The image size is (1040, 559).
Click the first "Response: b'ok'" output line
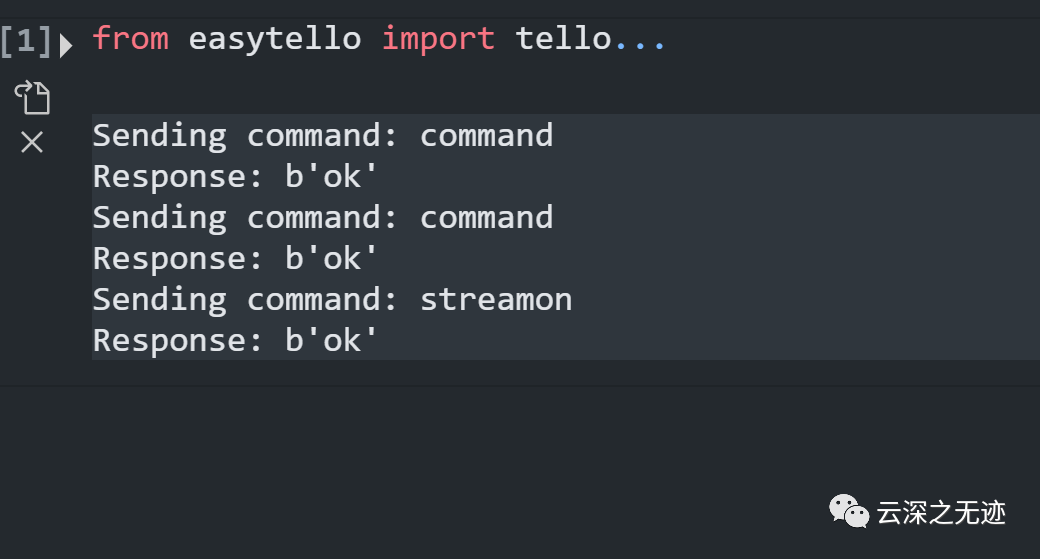click(236, 176)
